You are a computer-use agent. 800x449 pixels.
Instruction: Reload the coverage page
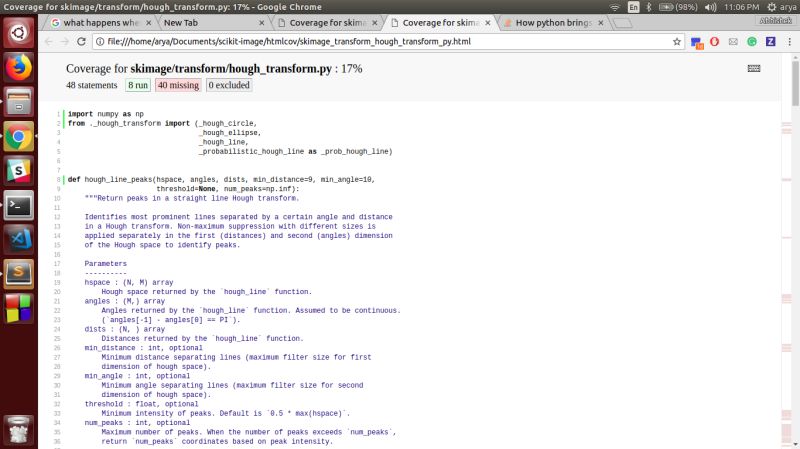tap(81, 42)
